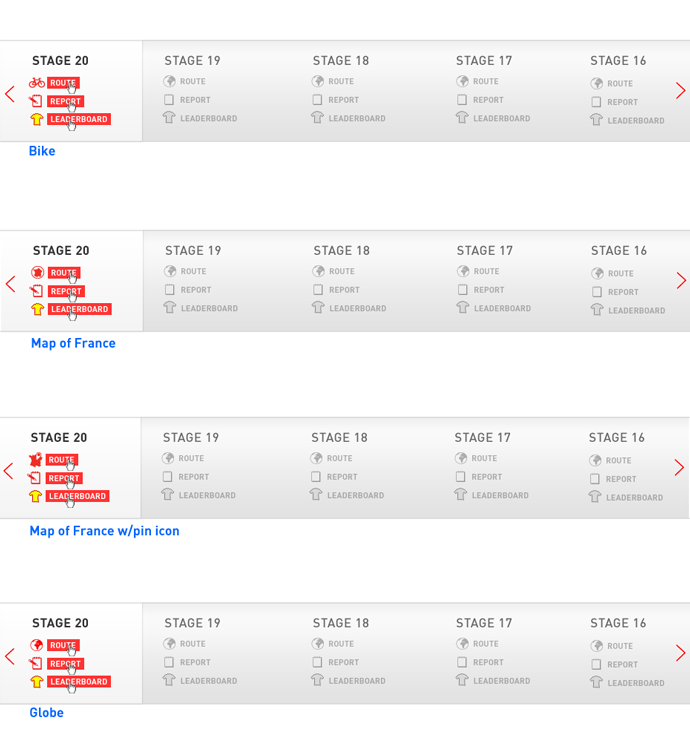Click the grey report icon for Stage 19 in the pin icon row
690x742 pixels.
point(168,477)
